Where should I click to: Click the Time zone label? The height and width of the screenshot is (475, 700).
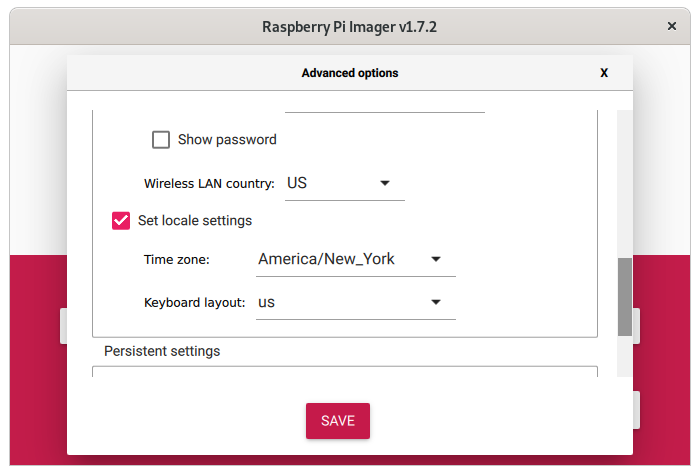pos(177,260)
